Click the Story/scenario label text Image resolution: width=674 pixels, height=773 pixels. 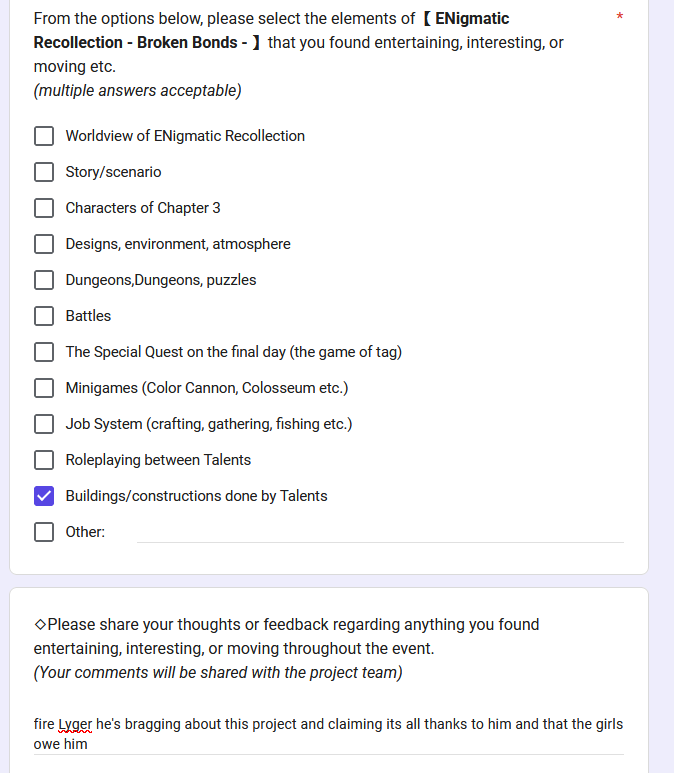113,172
